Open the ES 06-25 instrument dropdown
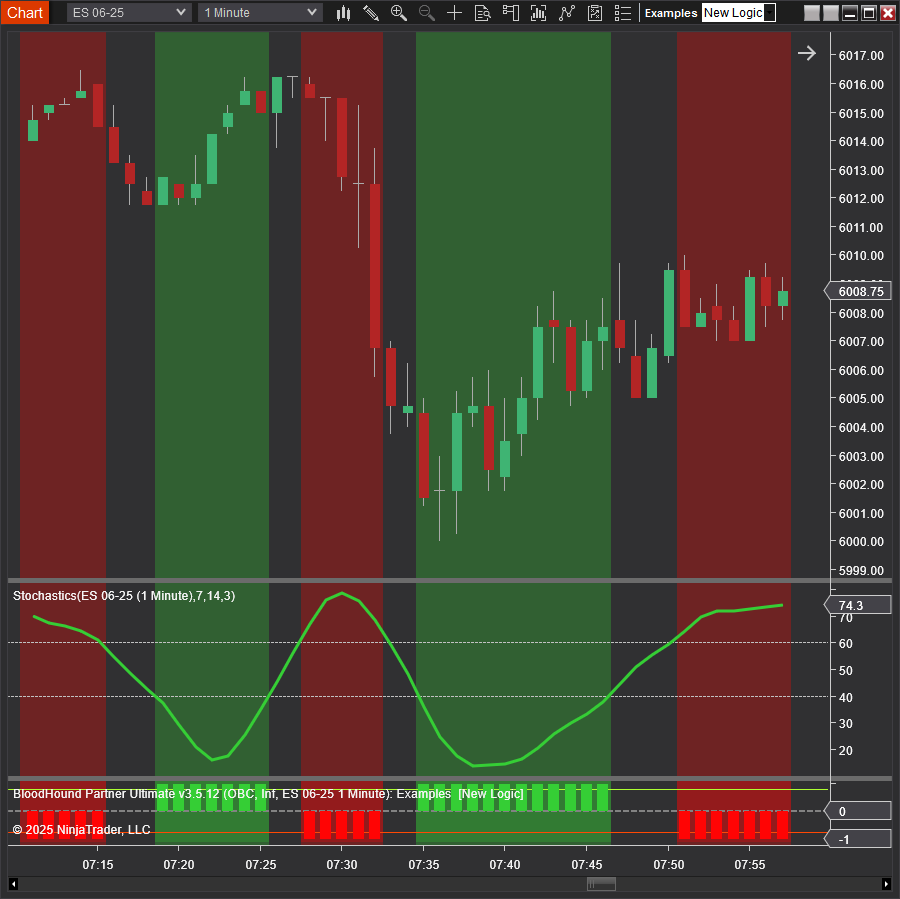Viewport: 900px width, 899px height. click(129, 12)
